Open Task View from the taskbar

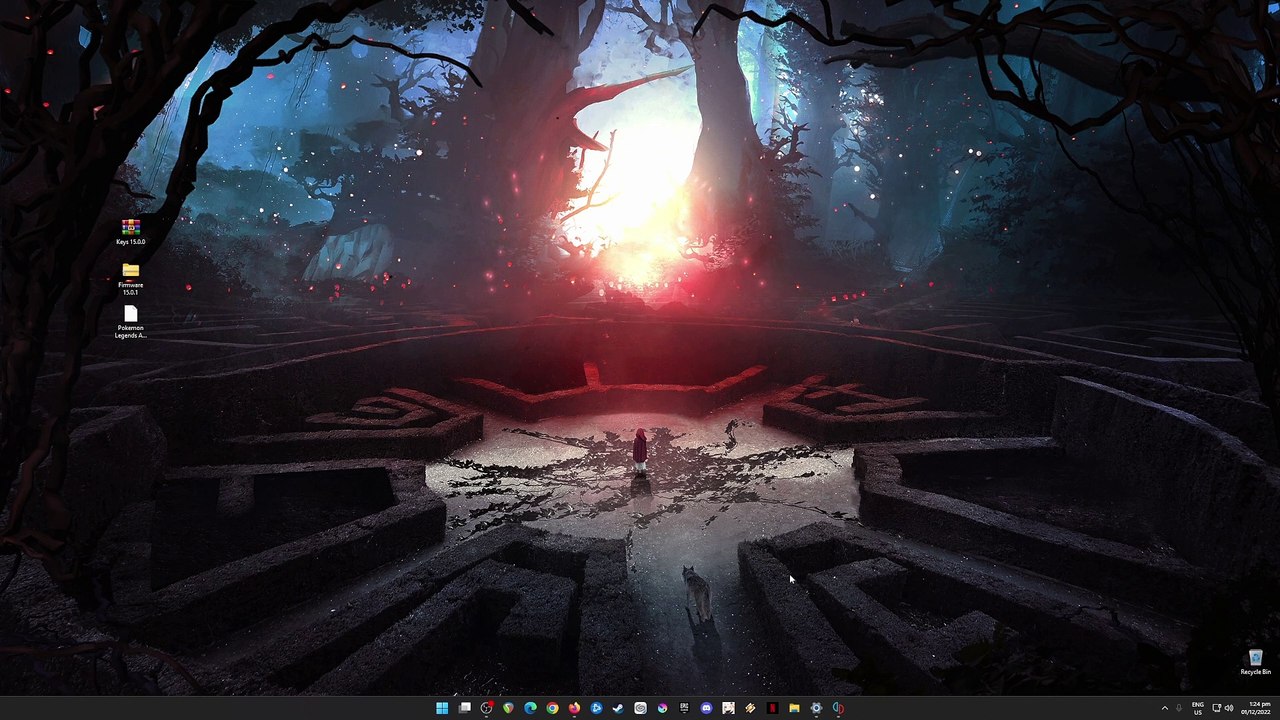point(464,708)
